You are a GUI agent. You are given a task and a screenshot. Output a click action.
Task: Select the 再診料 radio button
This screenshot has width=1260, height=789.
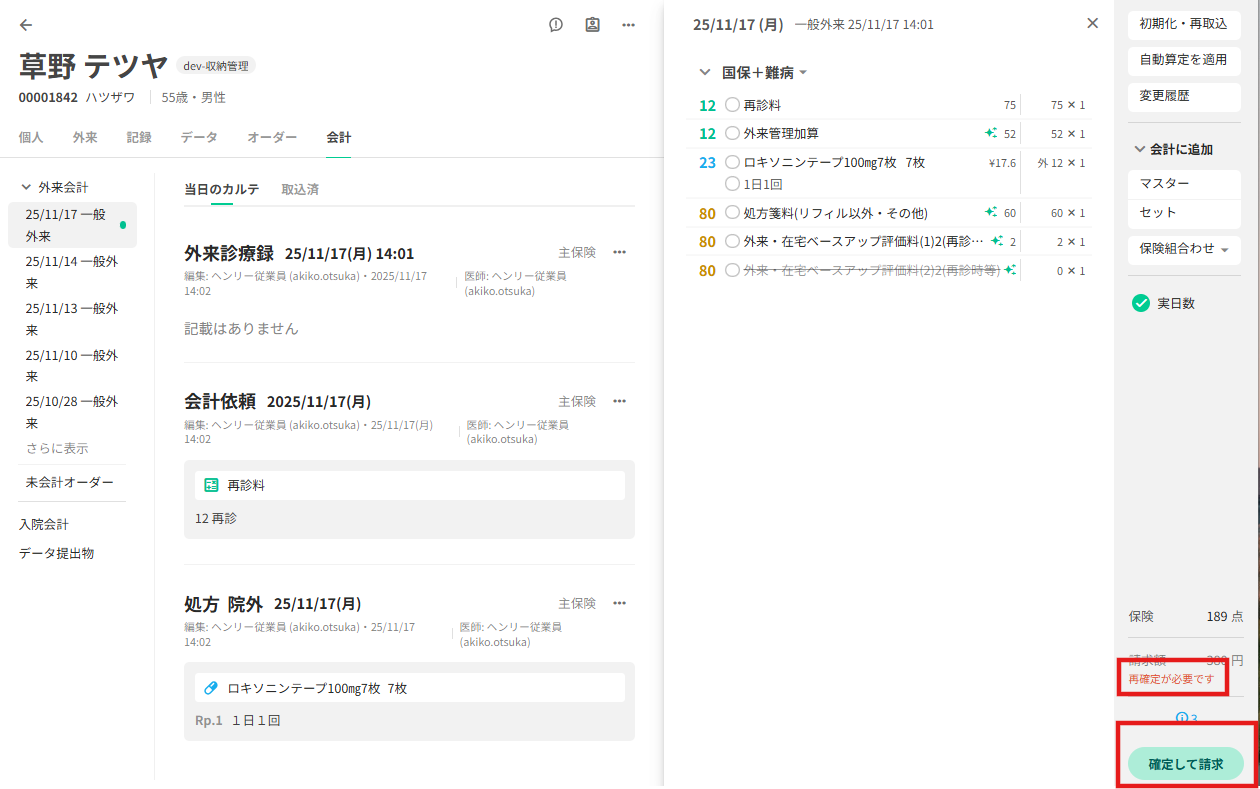coord(733,105)
